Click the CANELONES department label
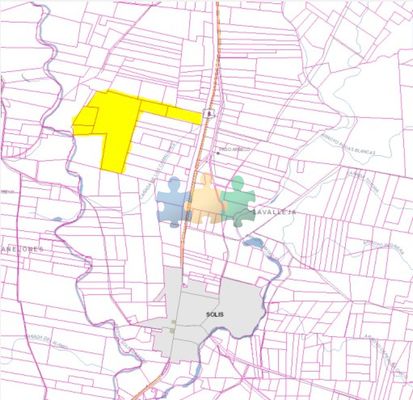This screenshot has height=400, width=413. [x=22, y=249]
